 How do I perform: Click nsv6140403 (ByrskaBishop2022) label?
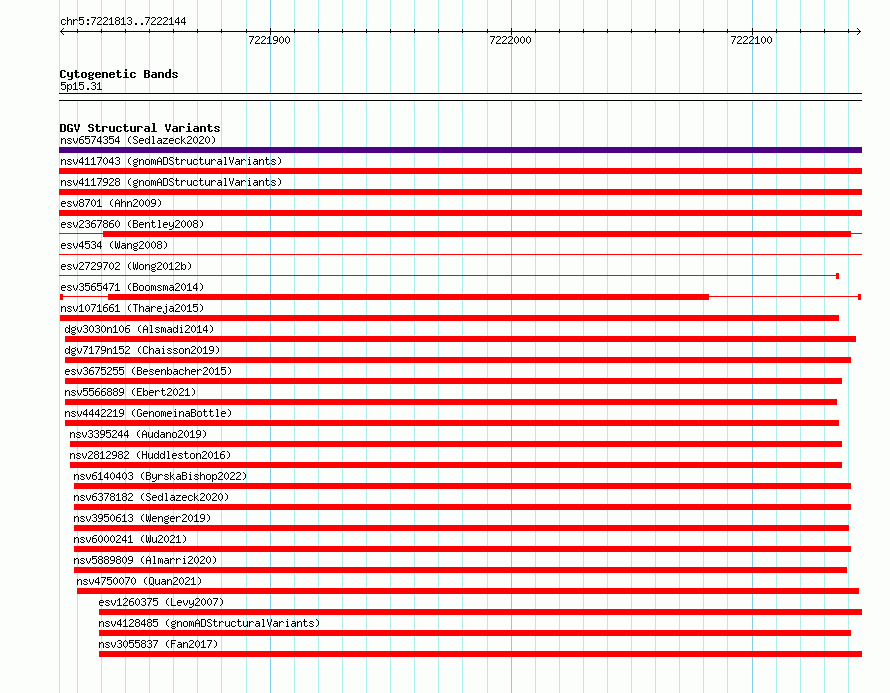[160, 476]
